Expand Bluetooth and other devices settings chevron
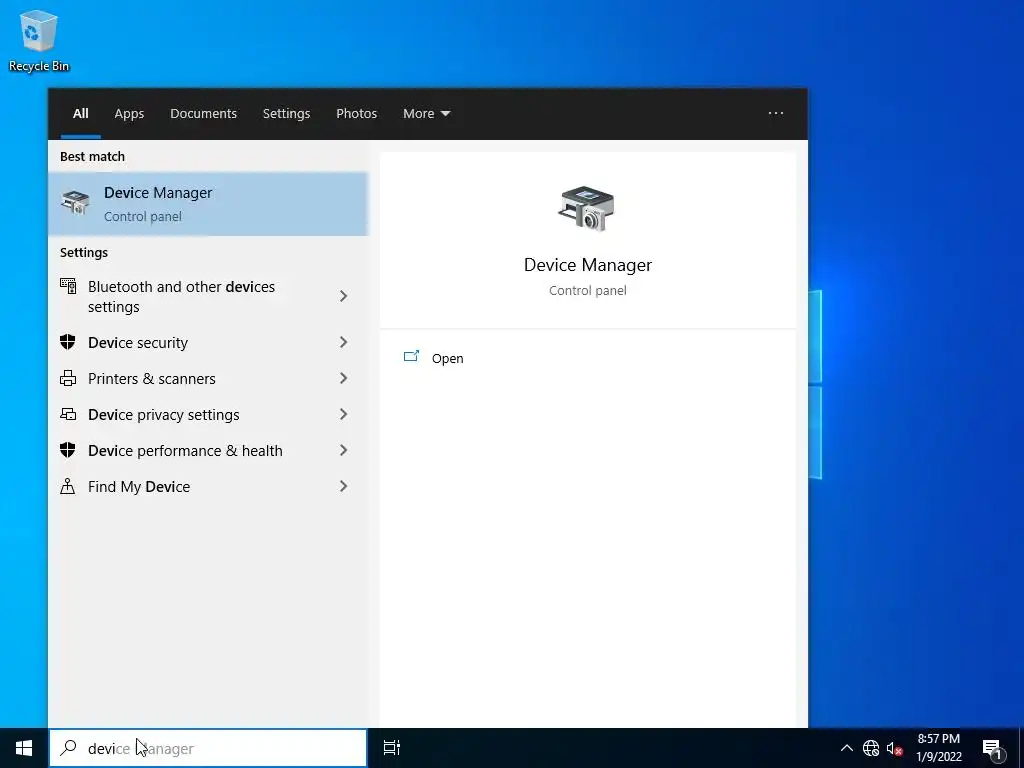 point(344,296)
